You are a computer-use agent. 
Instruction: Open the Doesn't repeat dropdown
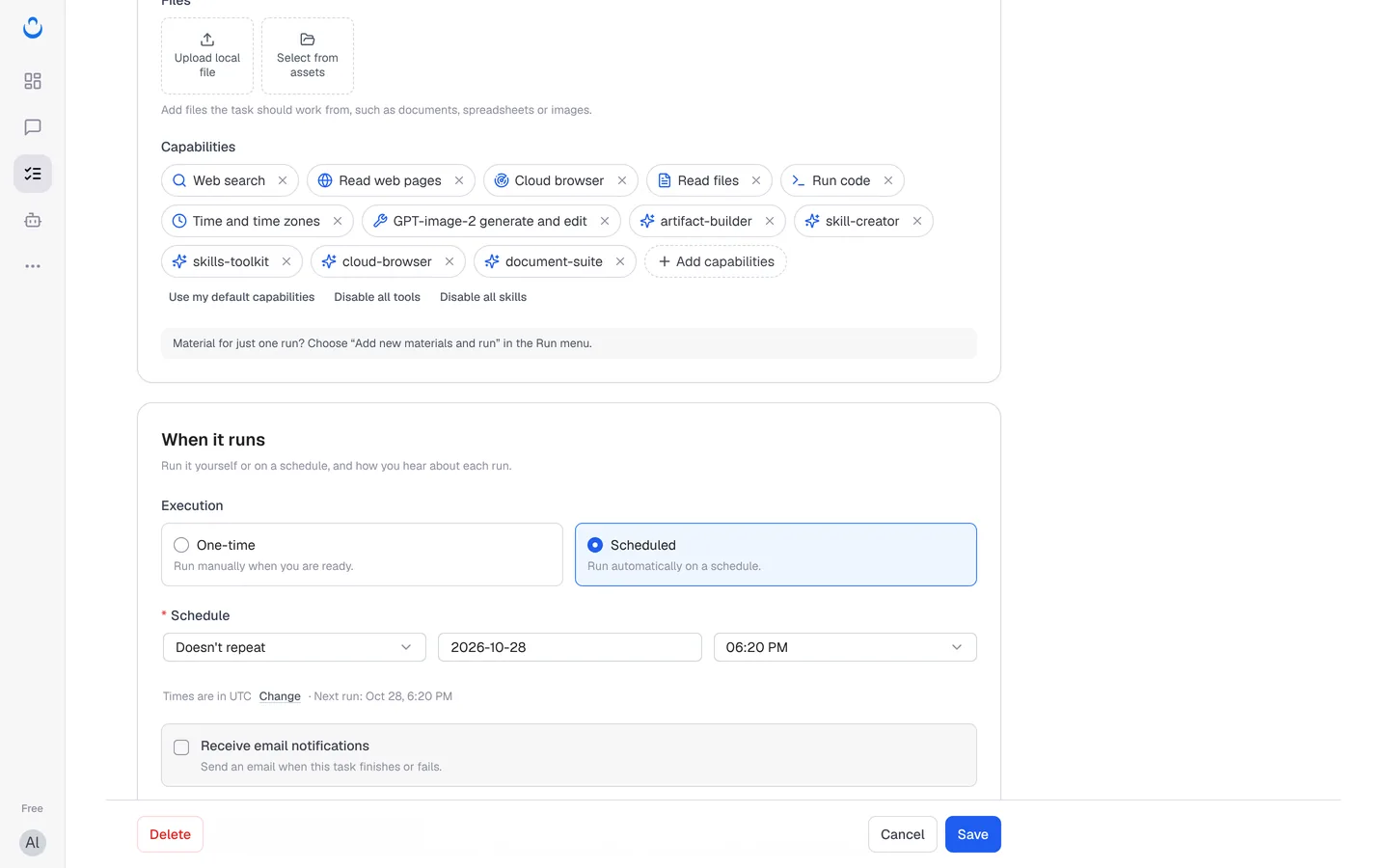point(294,647)
